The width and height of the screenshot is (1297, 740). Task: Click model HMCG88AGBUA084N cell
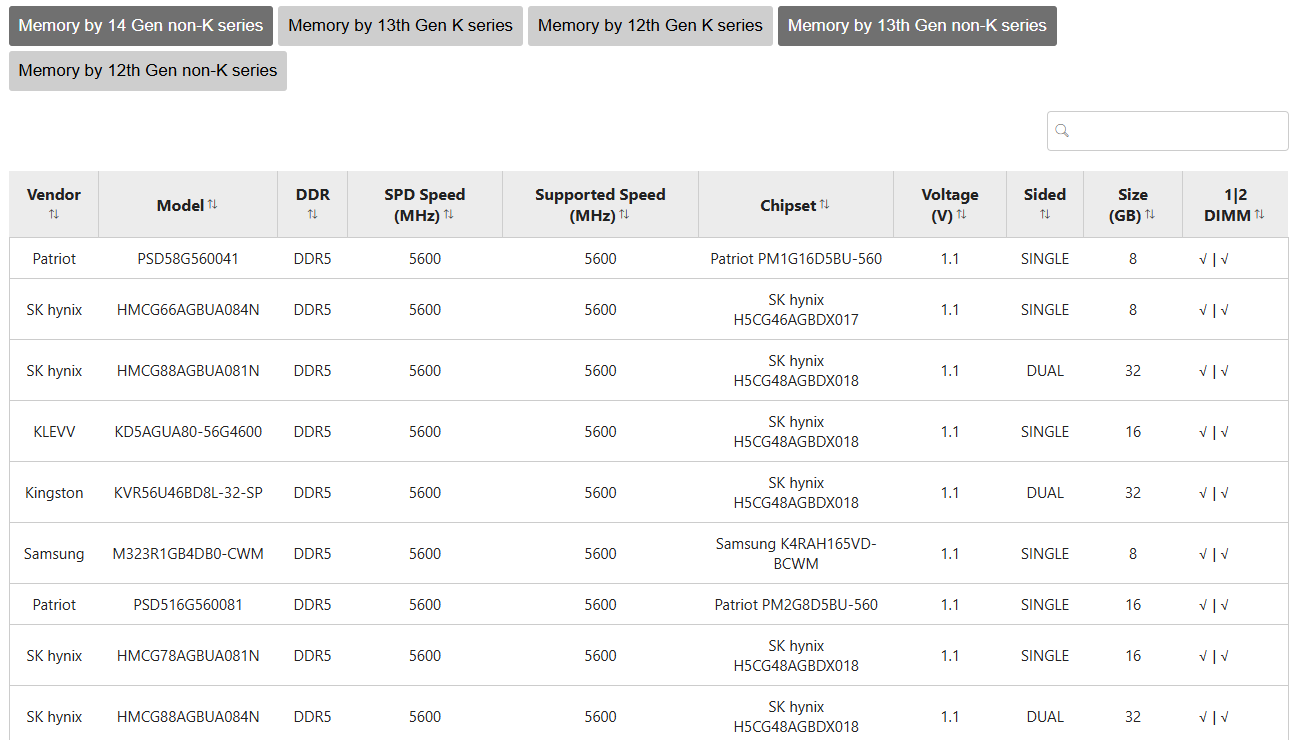tap(188, 717)
